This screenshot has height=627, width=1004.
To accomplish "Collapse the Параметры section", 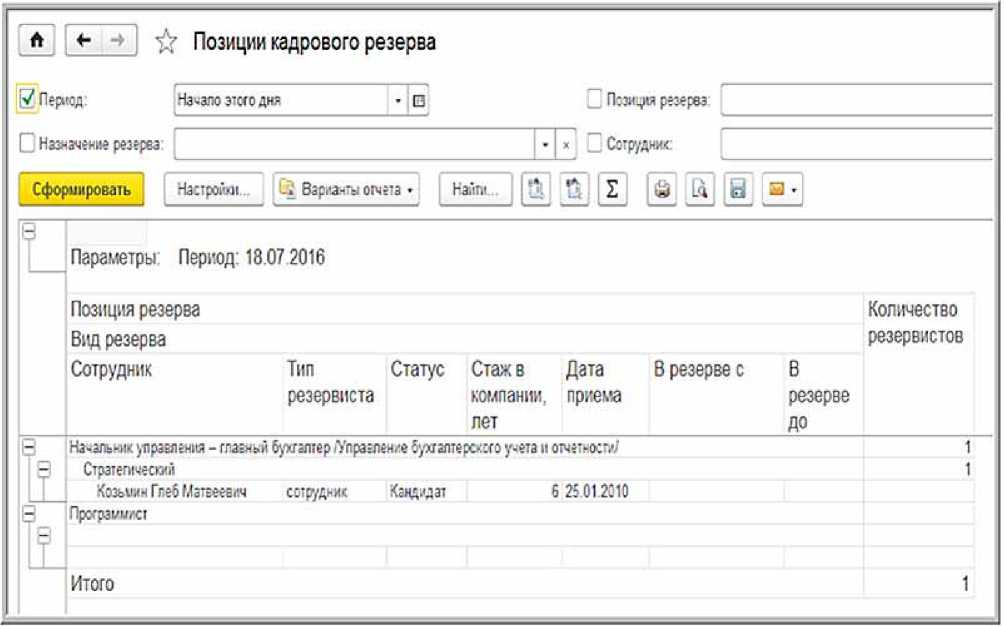I will (x=28, y=232).
